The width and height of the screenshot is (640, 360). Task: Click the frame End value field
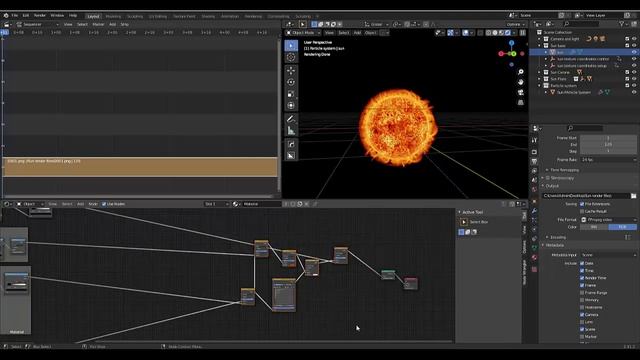tap(608, 144)
